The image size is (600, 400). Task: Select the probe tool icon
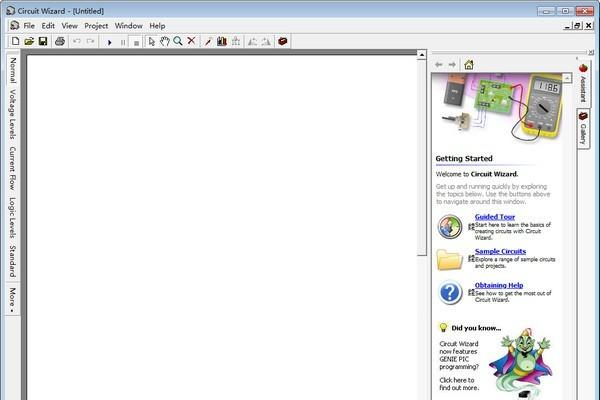pyautogui.click(x=208, y=41)
